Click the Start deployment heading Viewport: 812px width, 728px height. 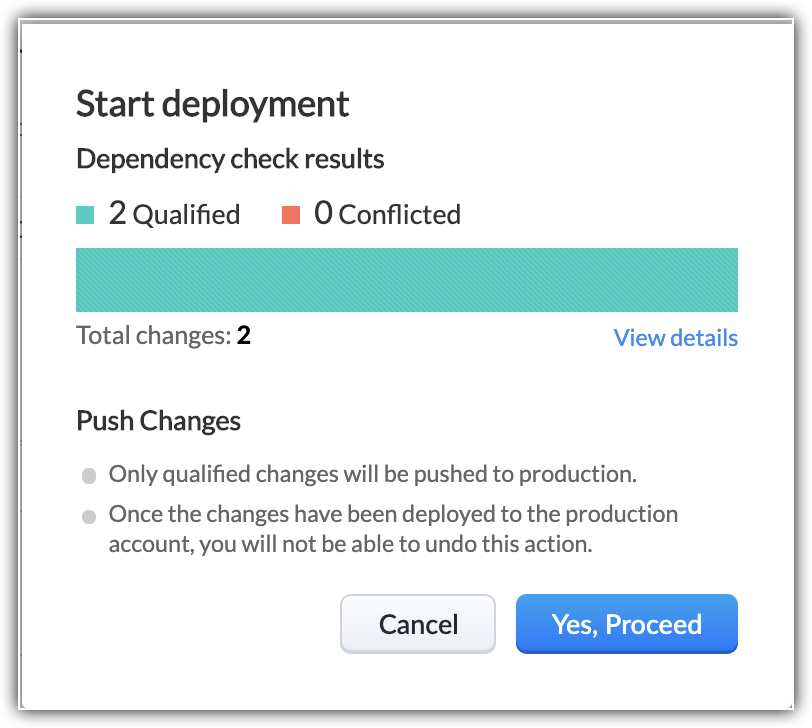click(x=213, y=103)
